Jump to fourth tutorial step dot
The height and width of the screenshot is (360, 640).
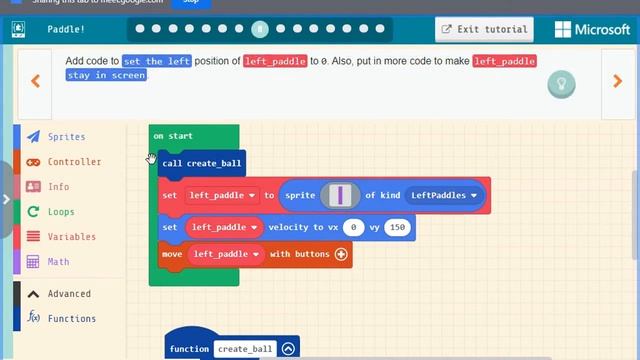189,29
